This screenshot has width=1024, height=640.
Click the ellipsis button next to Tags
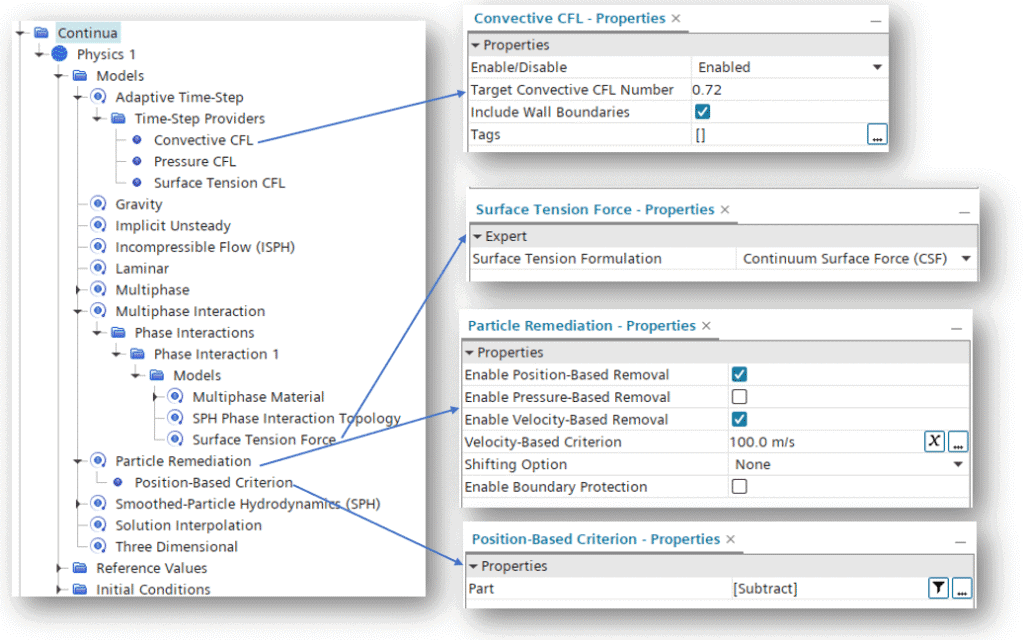877,135
